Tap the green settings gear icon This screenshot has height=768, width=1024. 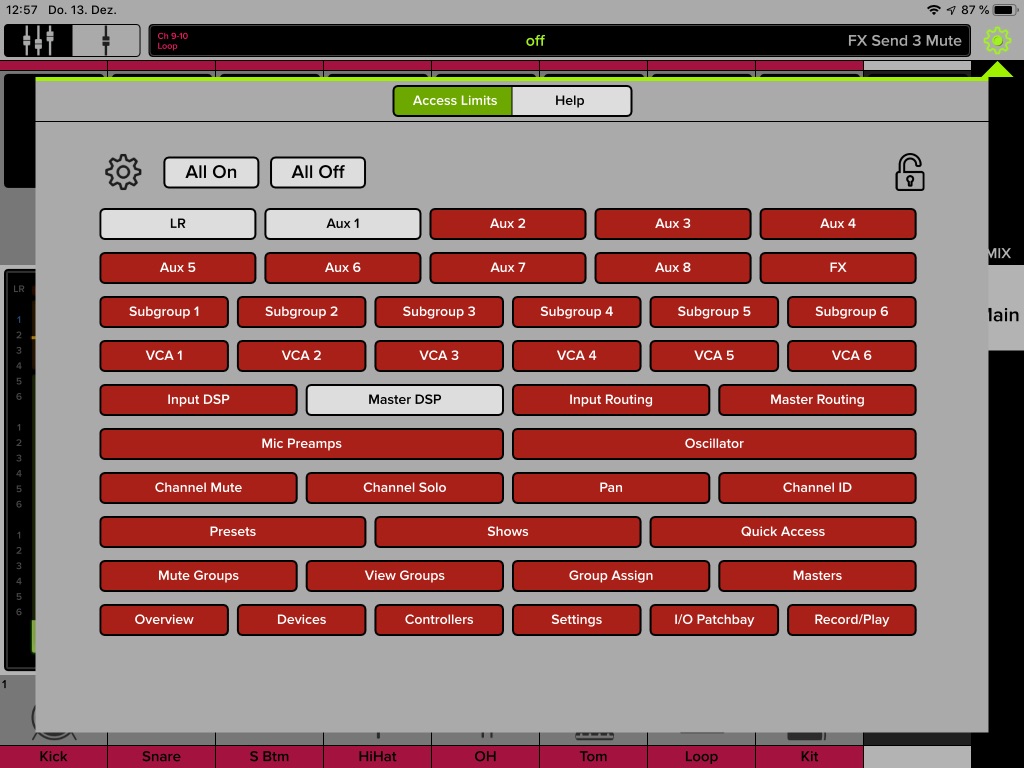coord(997,41)
